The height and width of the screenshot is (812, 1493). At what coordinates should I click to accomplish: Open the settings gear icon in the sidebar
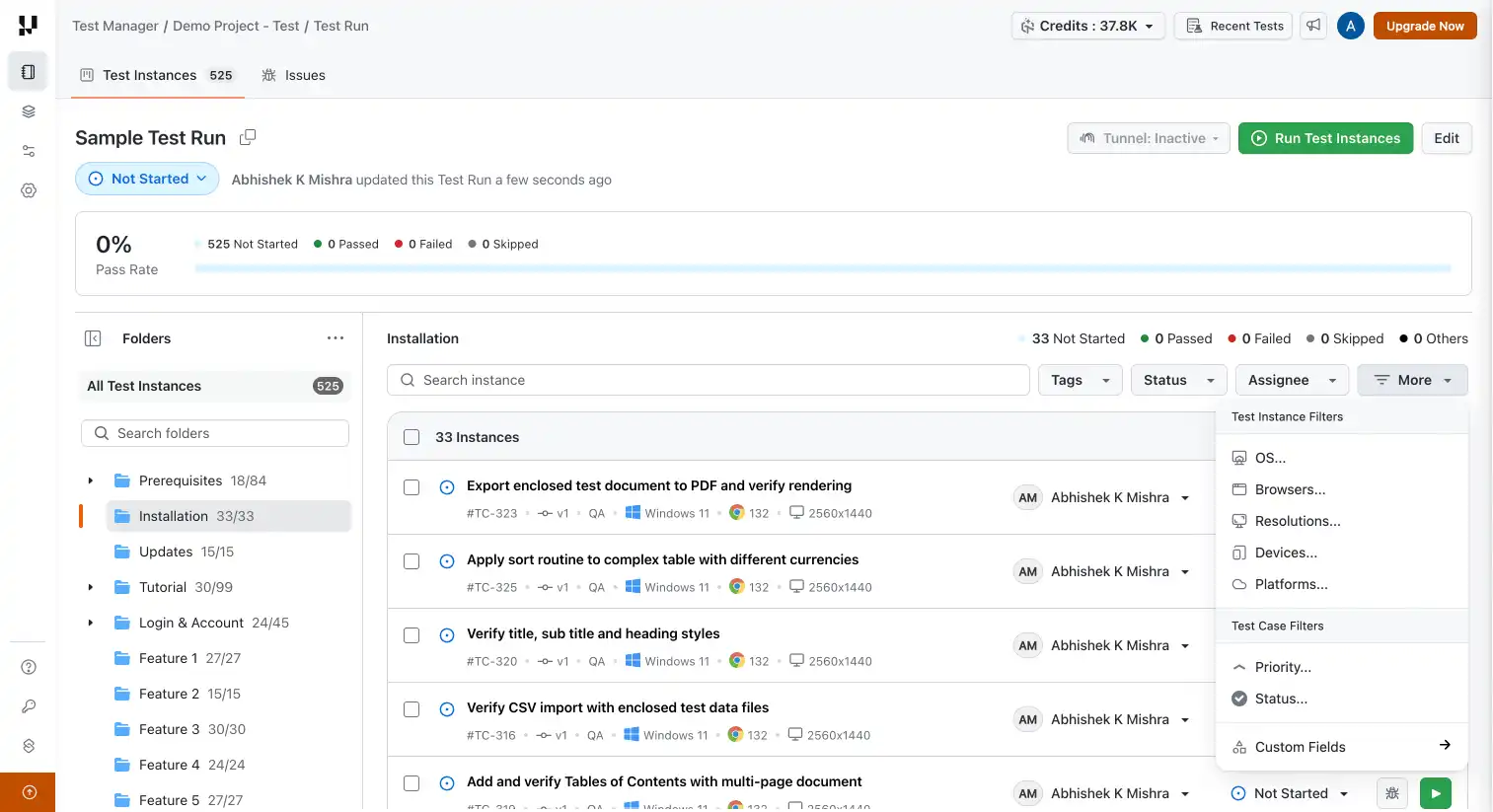(x=28, y=190)
